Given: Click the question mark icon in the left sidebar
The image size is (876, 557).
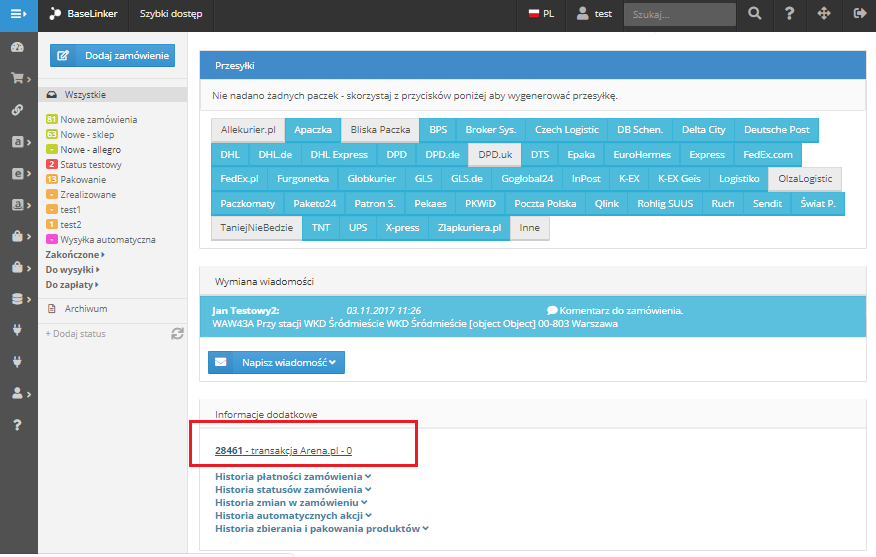Looking at the screenshot, I should pyautogui.click(x=17, y=425).
